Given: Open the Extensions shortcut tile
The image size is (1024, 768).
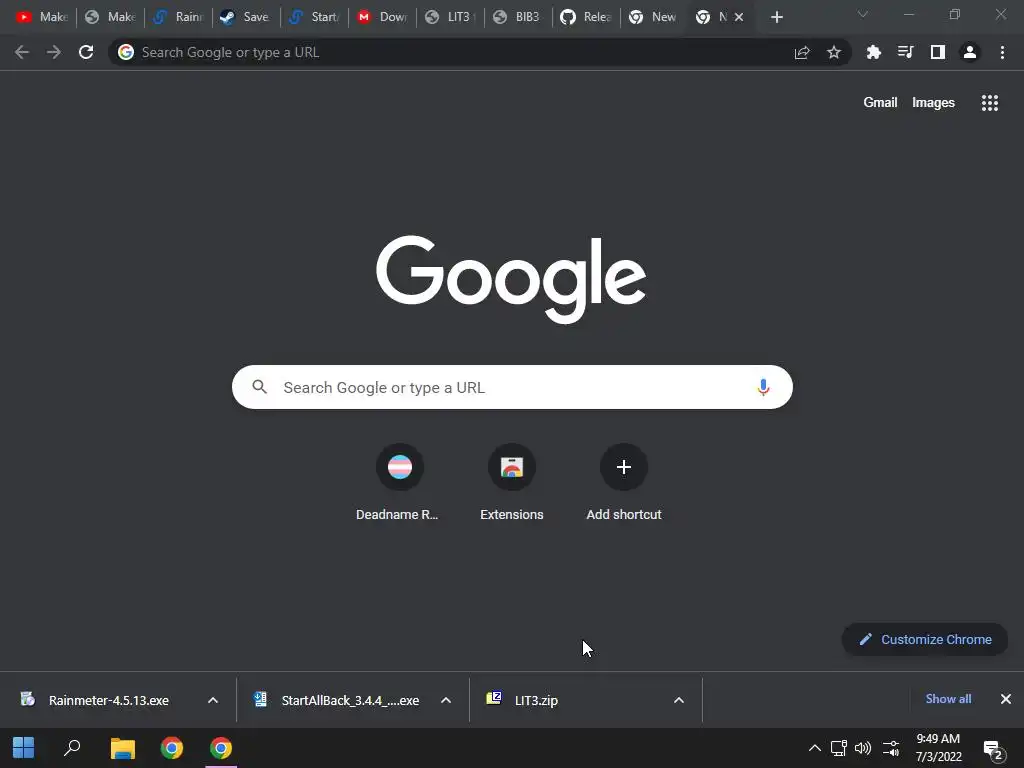Looking at the screenshot, I should click(x=512, y=482).
